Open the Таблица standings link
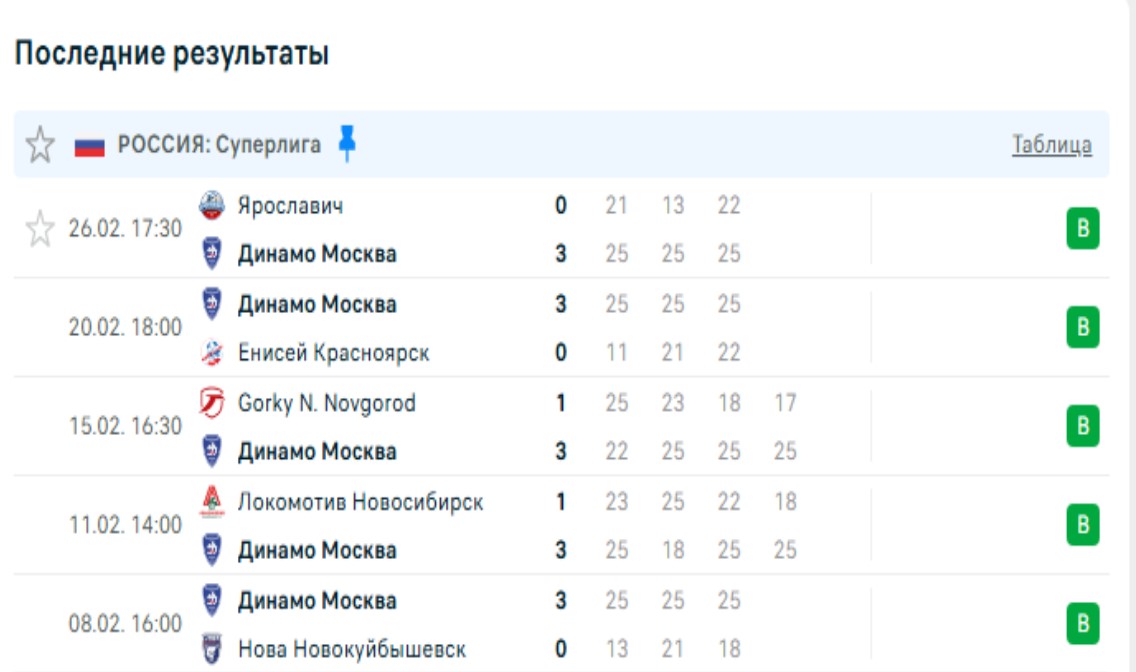The height and width of the screenshot is (672, 1136). [x=1052, y=145]
